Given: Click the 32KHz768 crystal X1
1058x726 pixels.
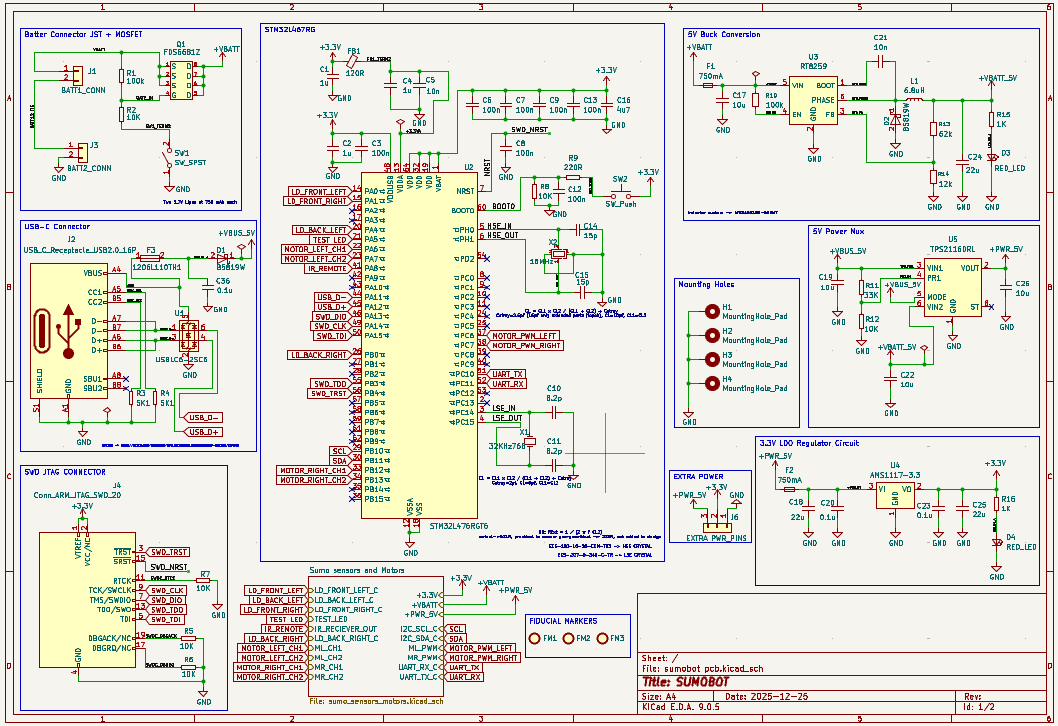Looking at the screenshot, I should [530, 442].
